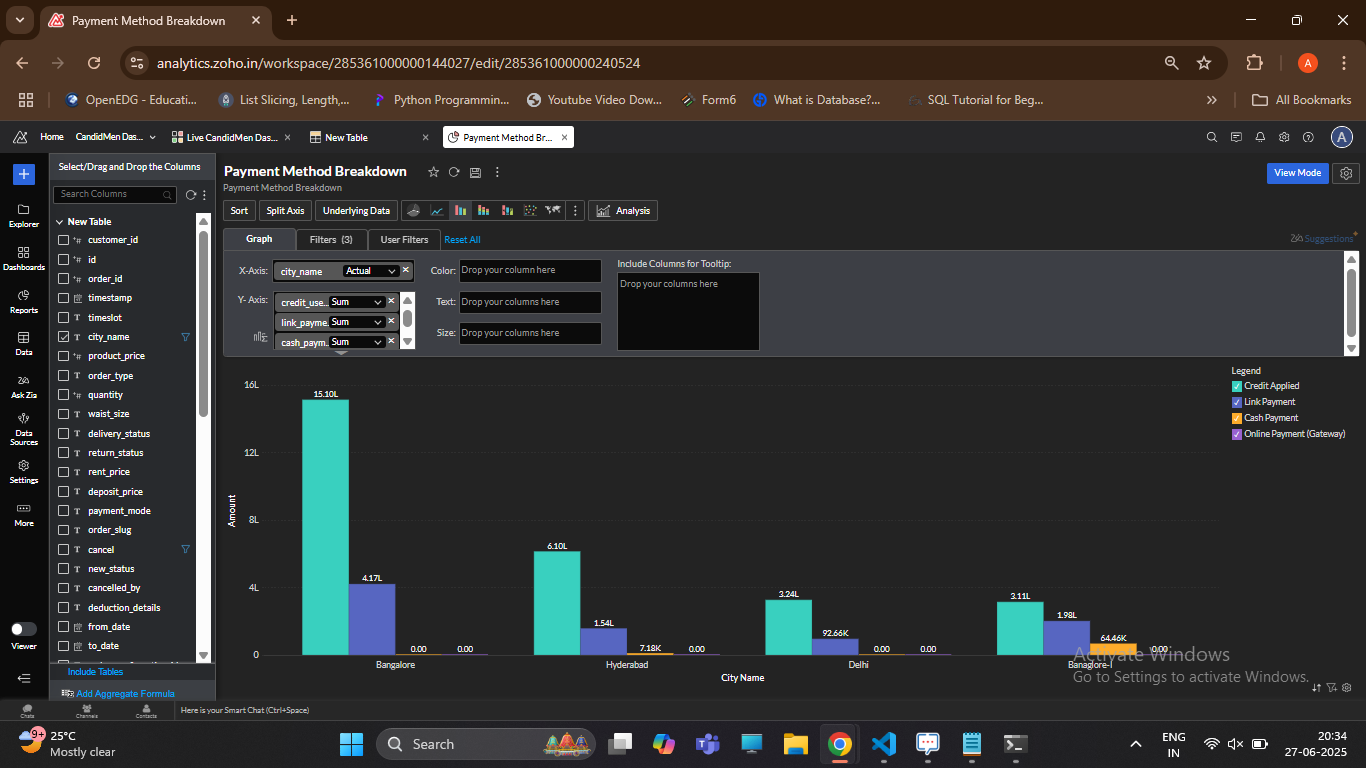Screen dimensions: 1366x768
Task: Open notifications bell icon
Action: click(1260, 137)
